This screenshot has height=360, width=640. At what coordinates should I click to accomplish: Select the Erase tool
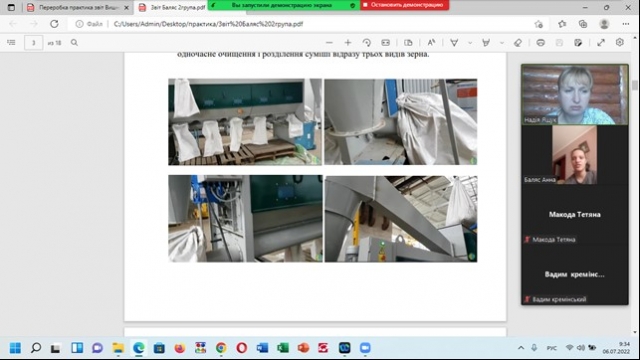tap(518, 42)
